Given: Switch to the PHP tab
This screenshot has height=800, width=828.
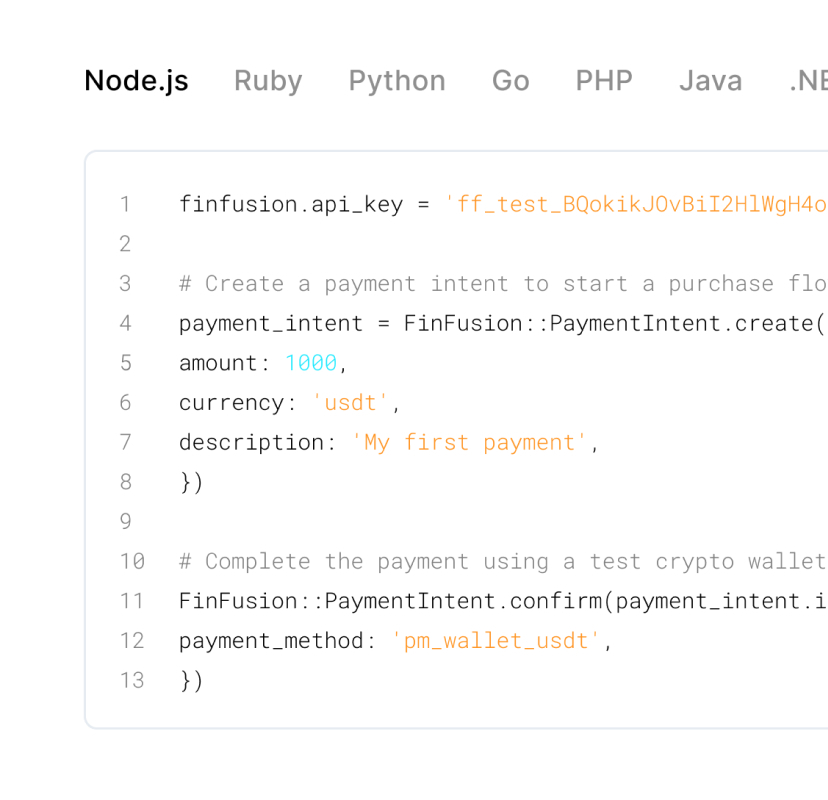Looking at the screenshot, I should [604, 81].
